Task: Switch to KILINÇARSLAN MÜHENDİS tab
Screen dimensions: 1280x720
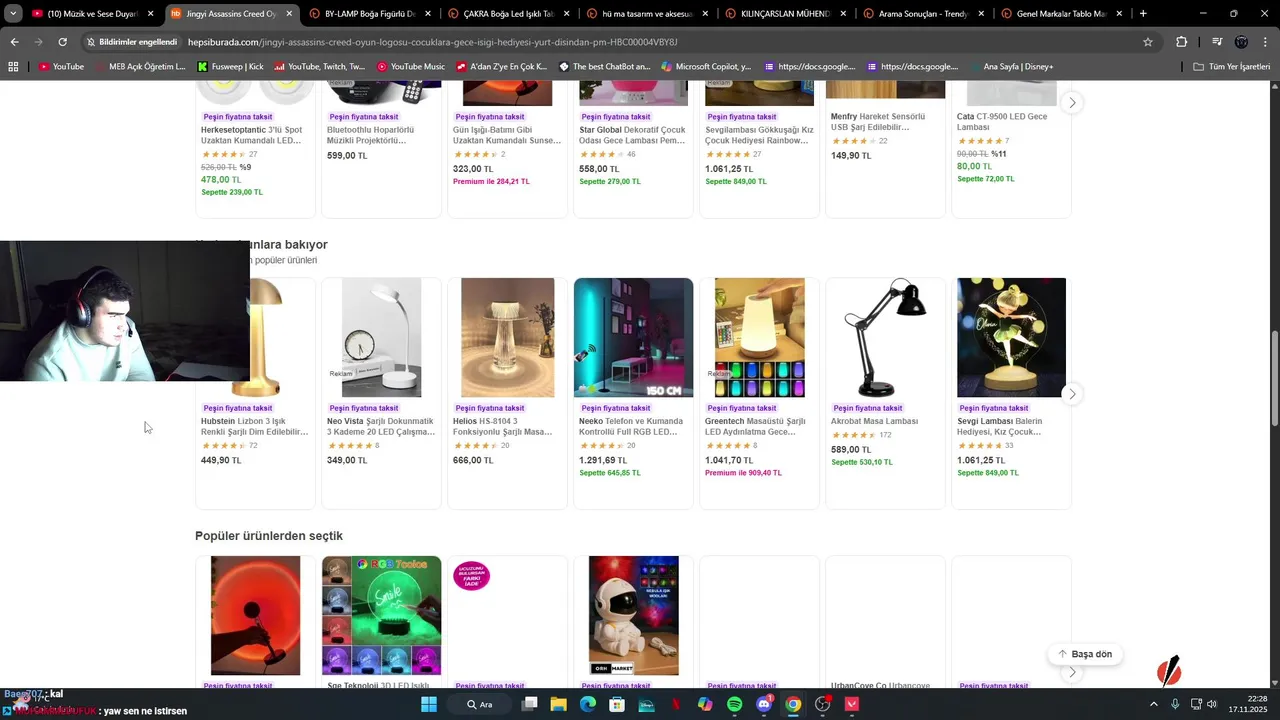Action: pos(784,14)
